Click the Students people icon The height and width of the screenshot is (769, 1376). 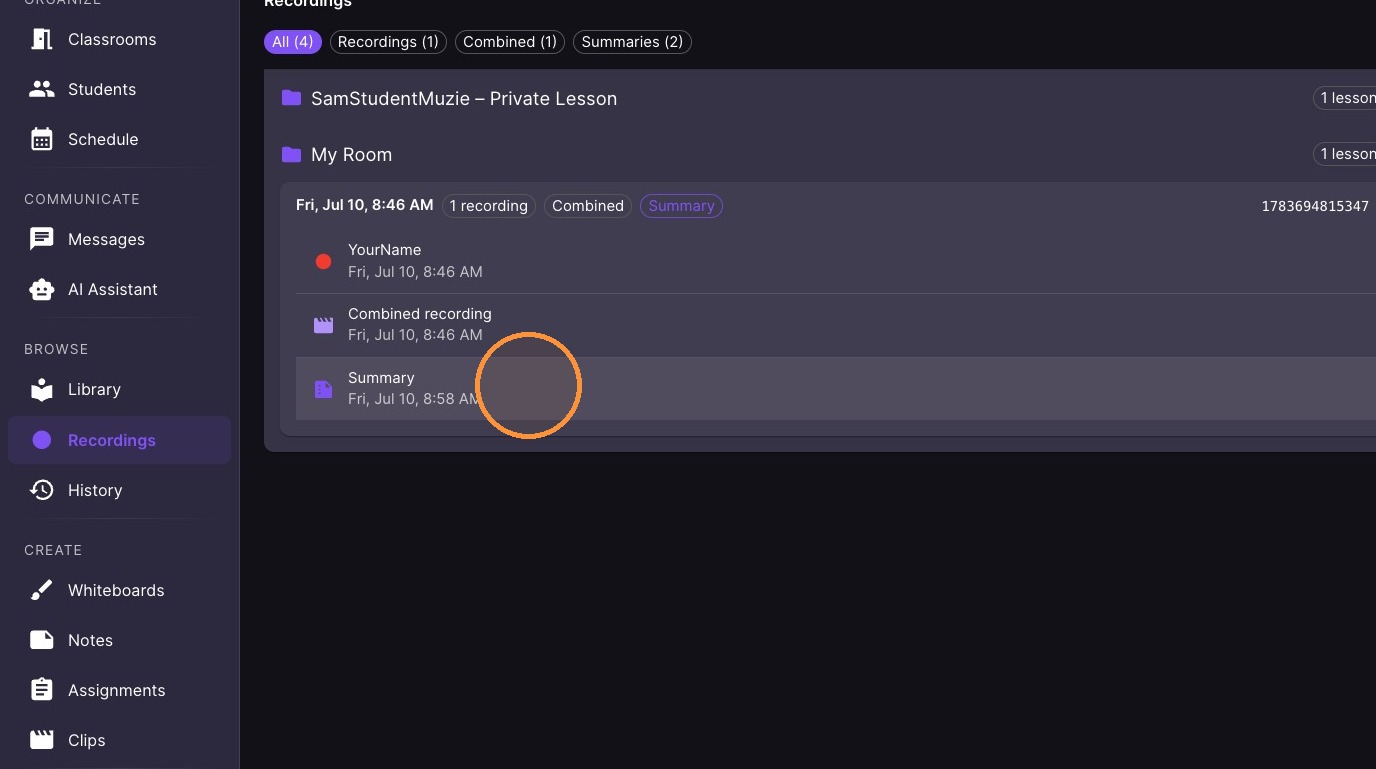(41, 89)
